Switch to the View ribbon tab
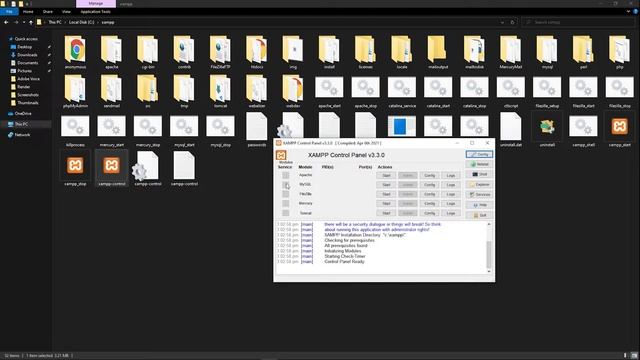Image resolution: width=640 pixels, height=360 pixels. tap(66, 12)
